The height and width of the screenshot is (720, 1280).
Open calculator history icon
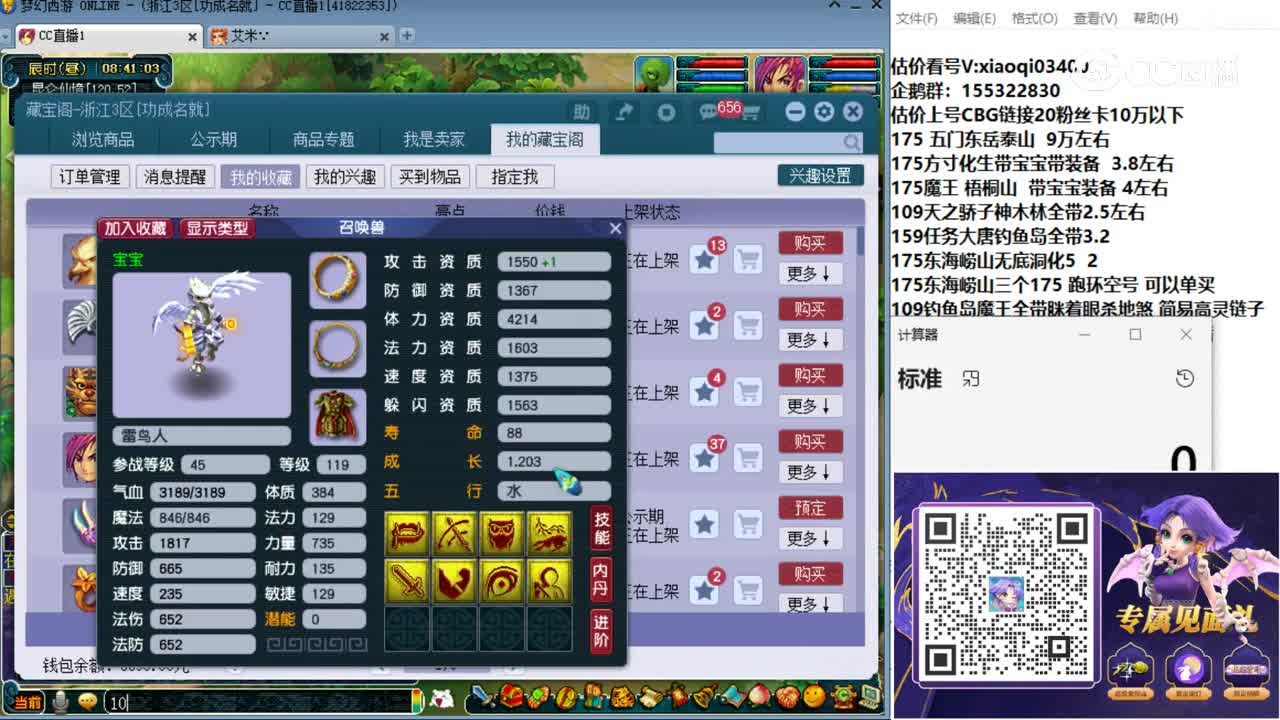[x=1185, y=378]
